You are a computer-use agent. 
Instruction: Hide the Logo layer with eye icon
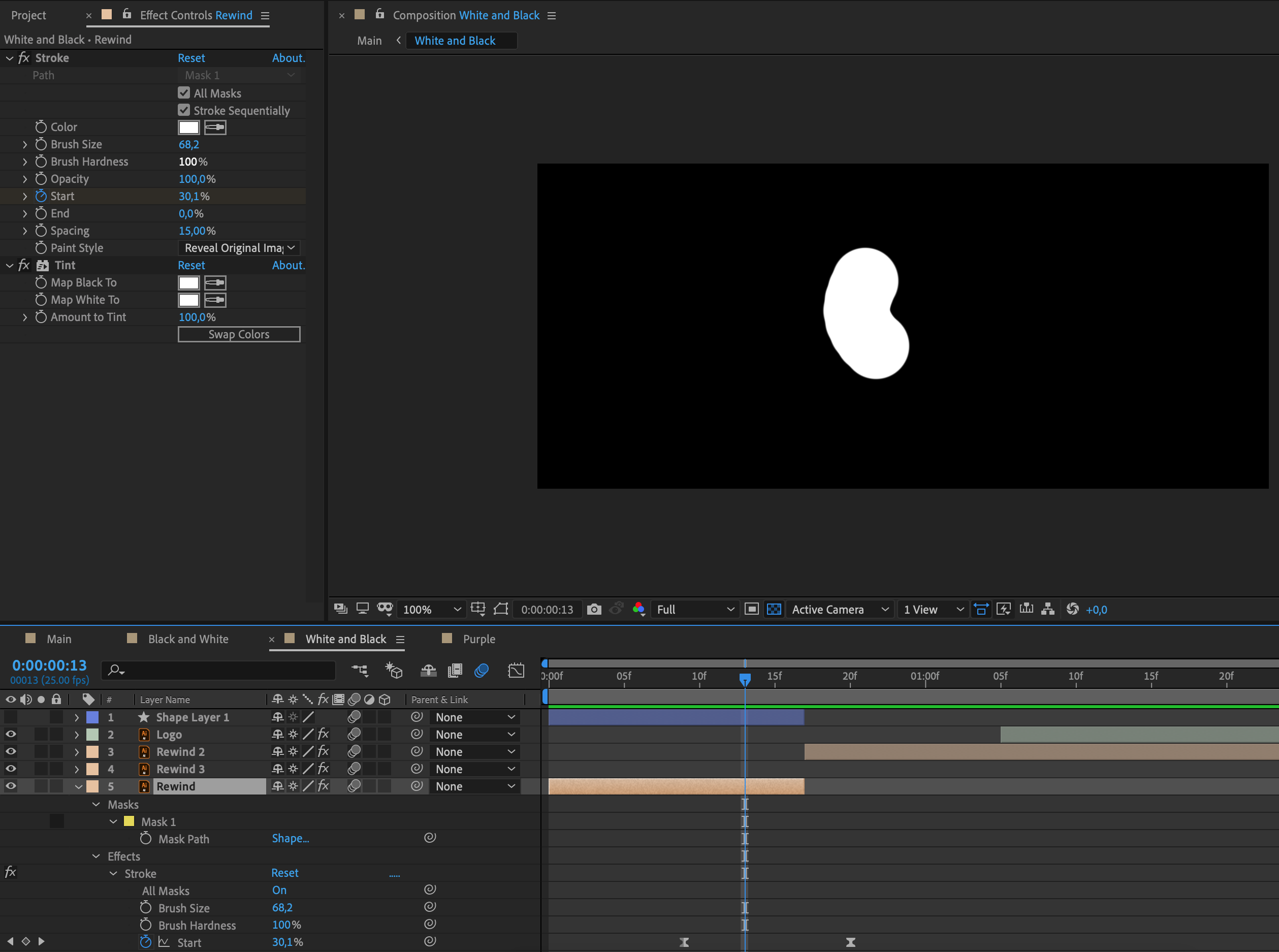click(x=11, y=734)
